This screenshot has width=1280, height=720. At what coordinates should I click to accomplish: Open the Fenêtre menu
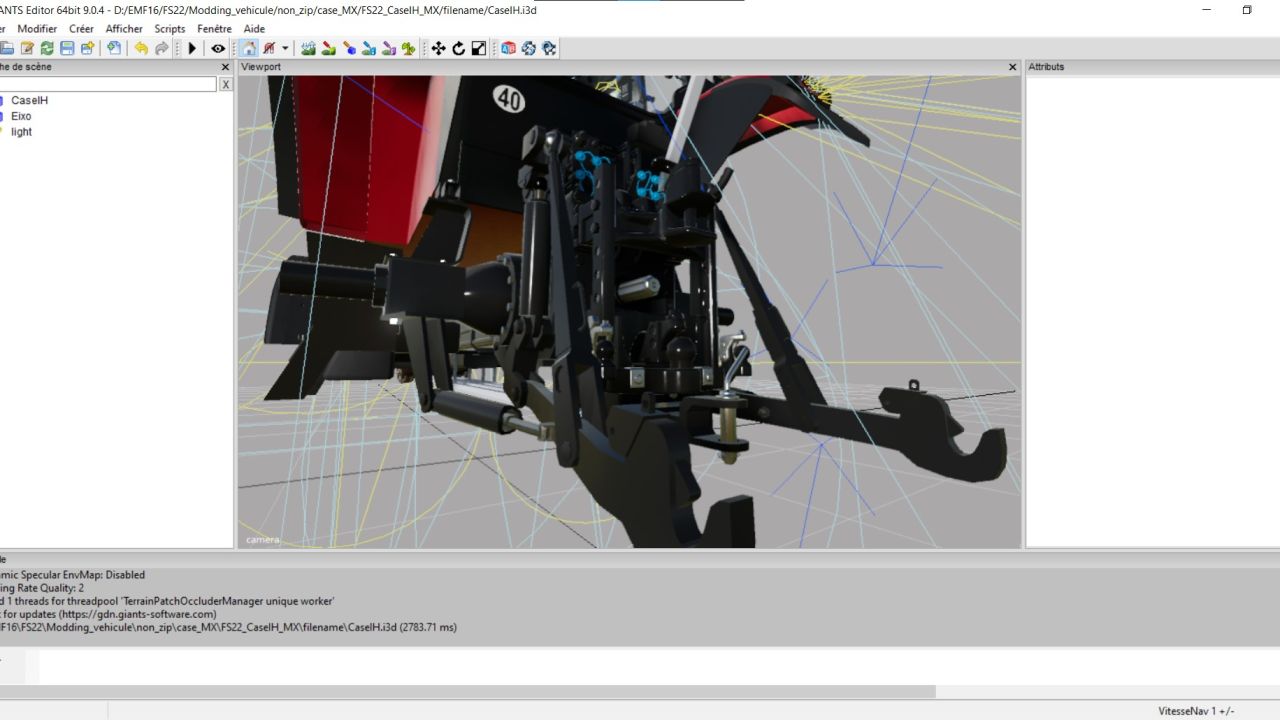[x=214, y=29]
